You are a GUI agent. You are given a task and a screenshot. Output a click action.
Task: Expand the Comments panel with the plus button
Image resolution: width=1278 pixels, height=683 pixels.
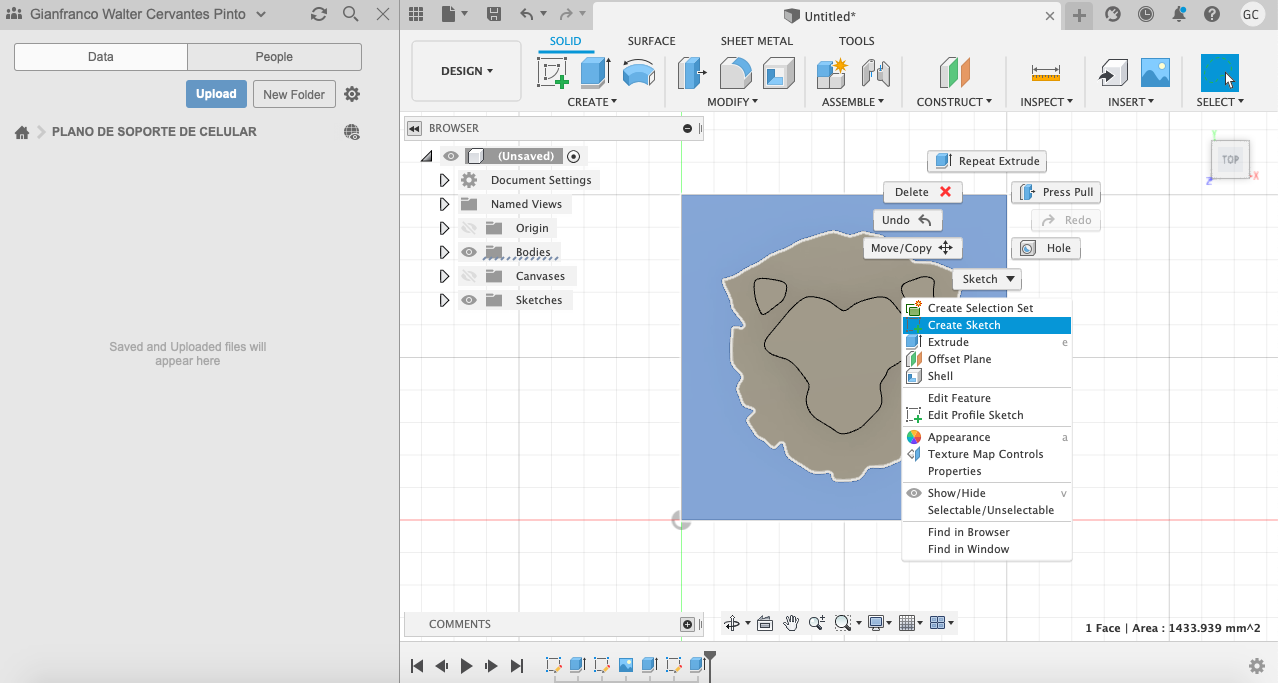tap(687, 624)
